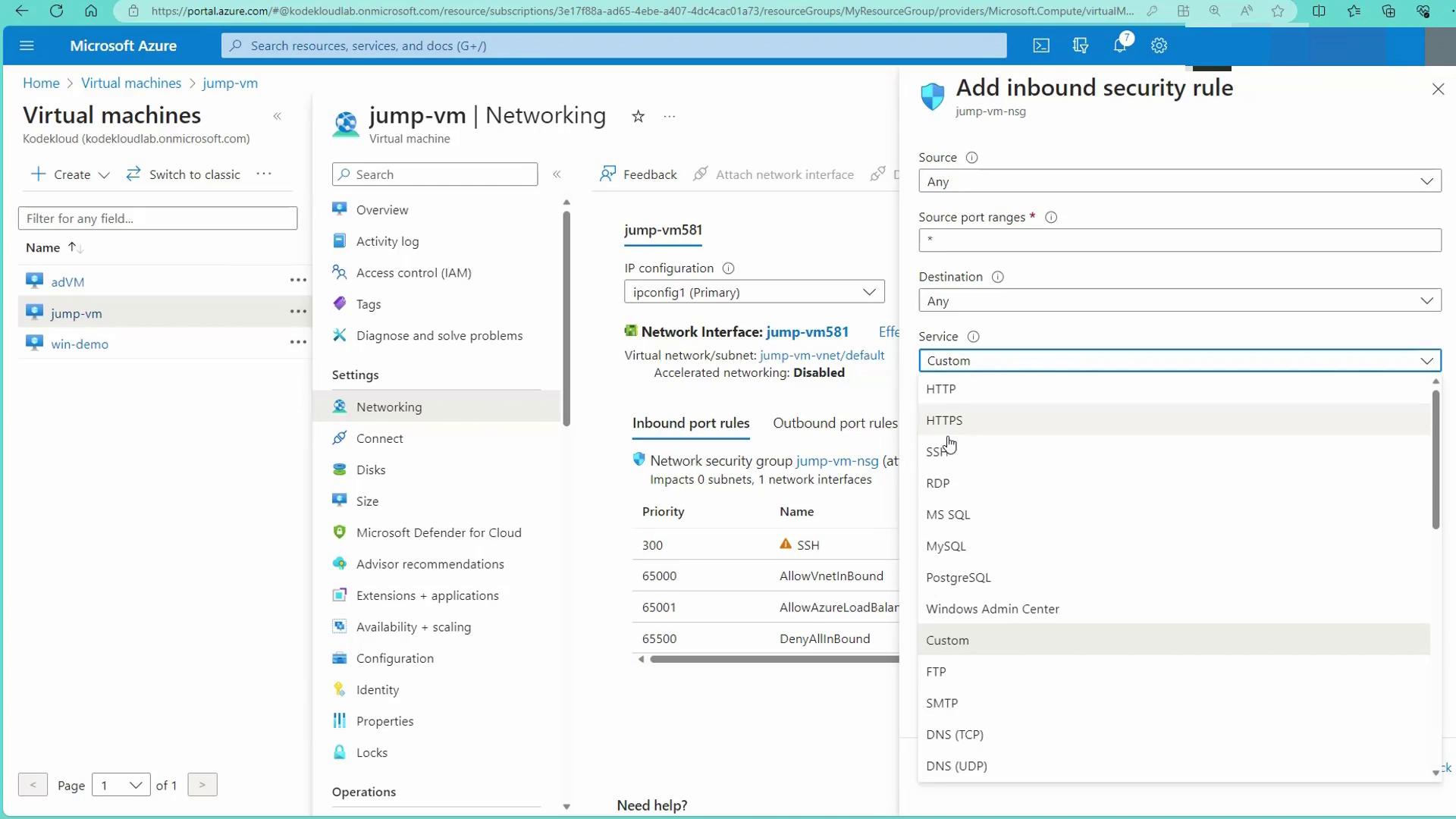This screenshot has height=819, width=1456.
Task: Expand the Source dropdown
Action: pos(1179,181)
